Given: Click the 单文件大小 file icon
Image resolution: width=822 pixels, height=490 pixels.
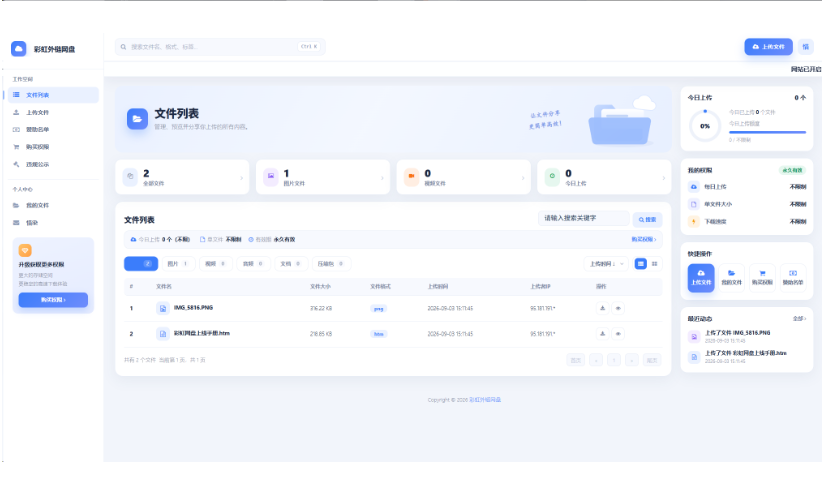Looking at the screenshot, I should pyautogui.click(x=694, y=204).
